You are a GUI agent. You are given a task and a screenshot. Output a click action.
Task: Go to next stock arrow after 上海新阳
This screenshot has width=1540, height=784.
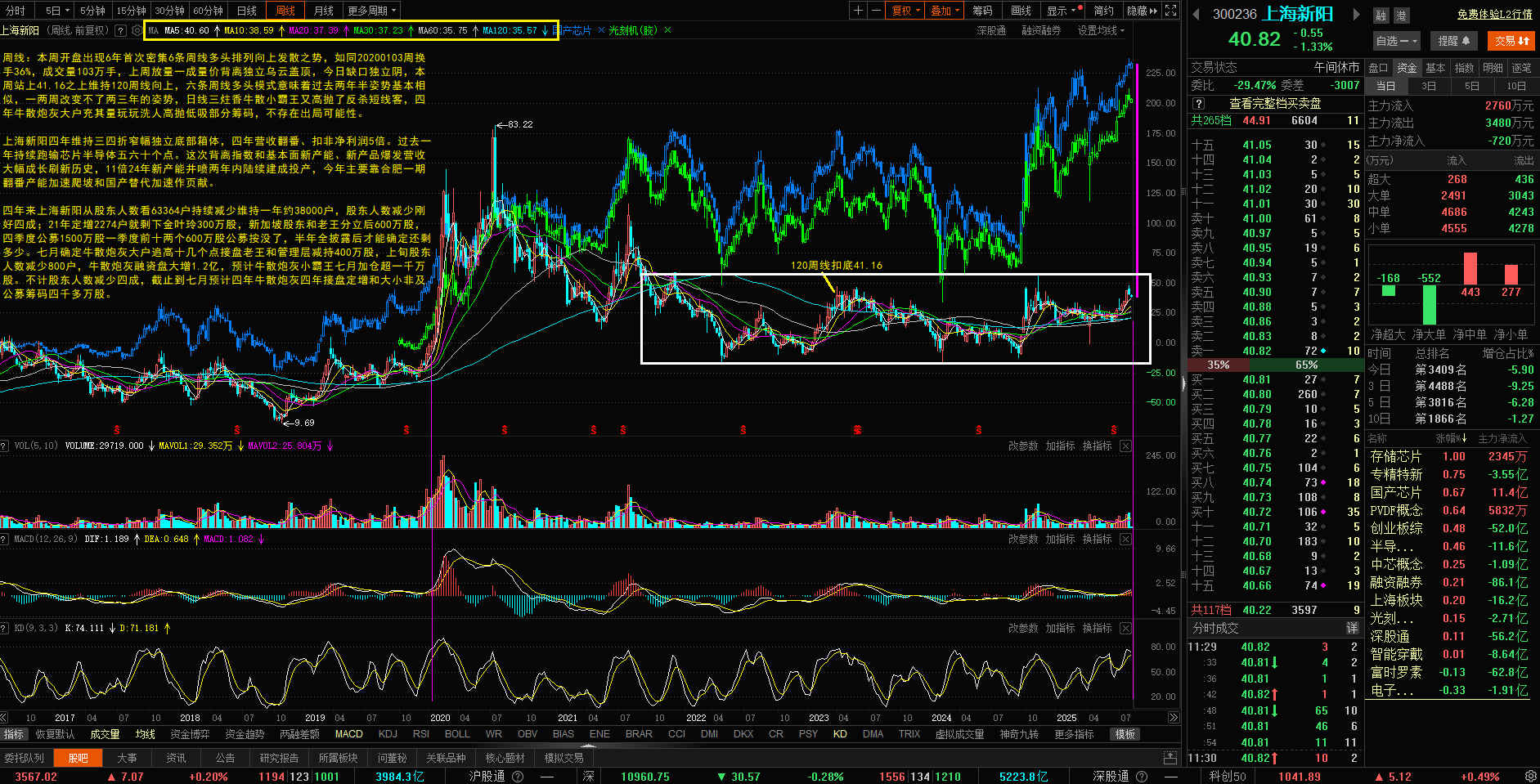coord(1355,14)
